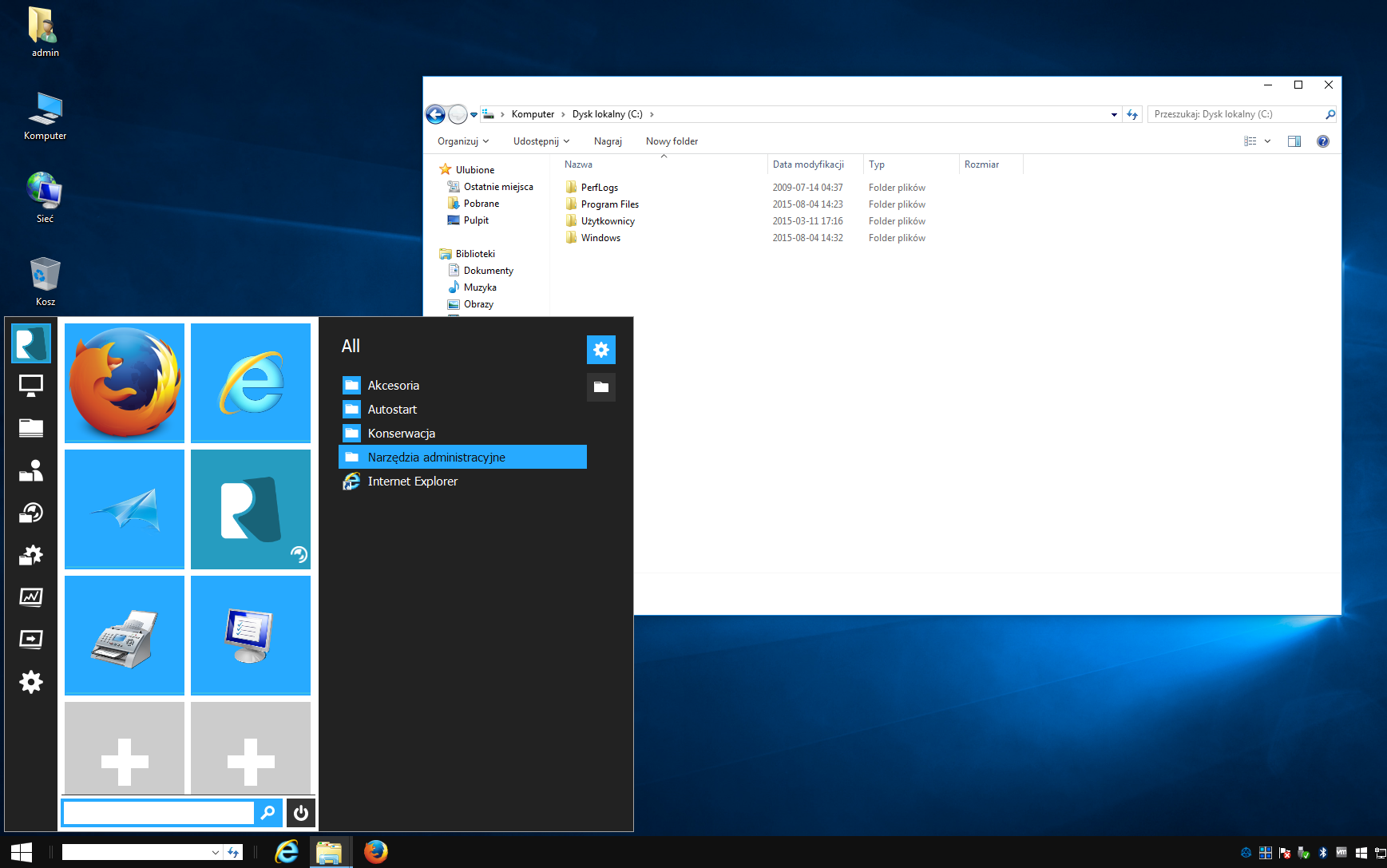Expand the Organizuj dropdown menu
The width and height of the screenshot is (1387, 868).
(x=463, y=141)
